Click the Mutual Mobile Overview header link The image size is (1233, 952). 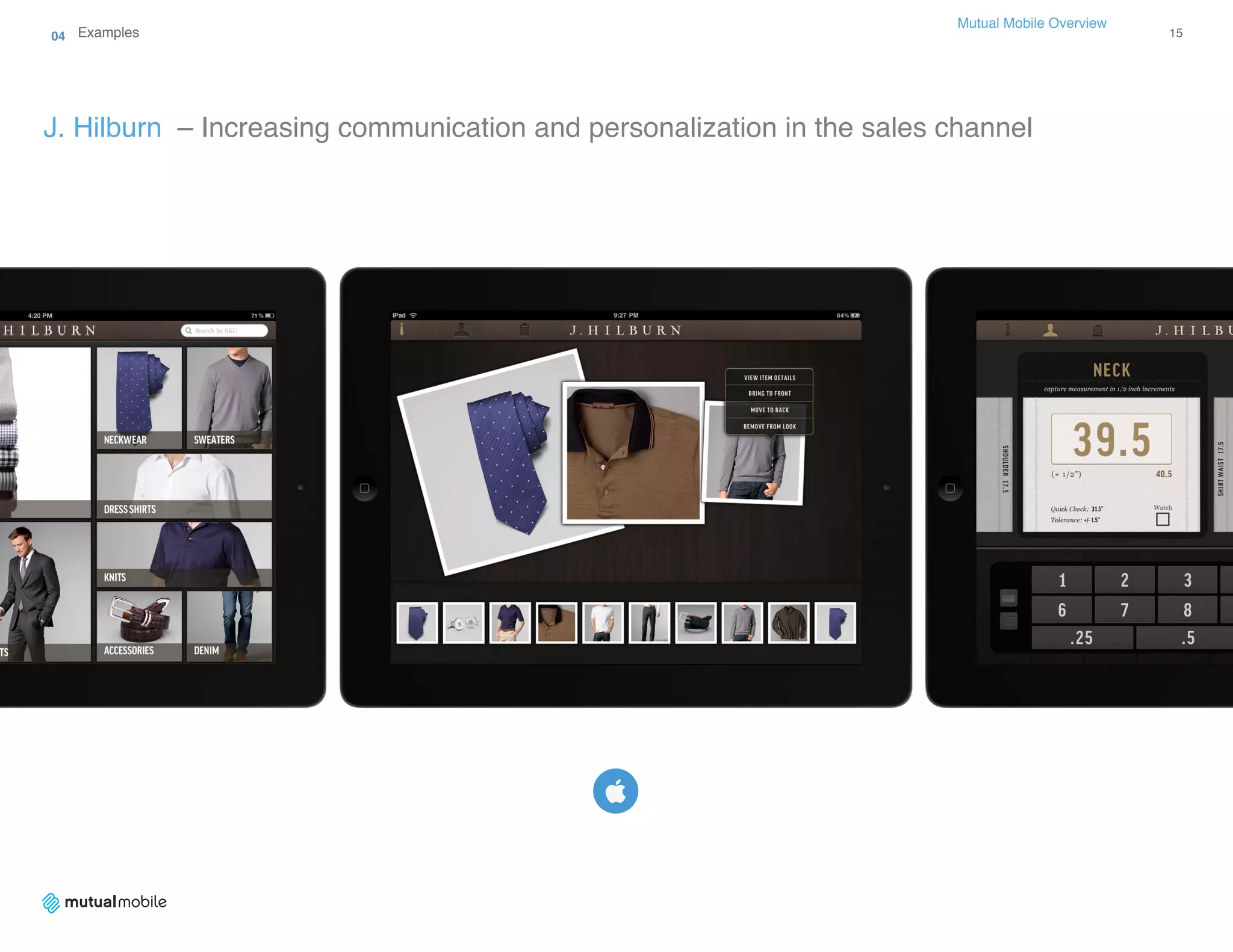pyautogui.click(x=1031, y=23)
